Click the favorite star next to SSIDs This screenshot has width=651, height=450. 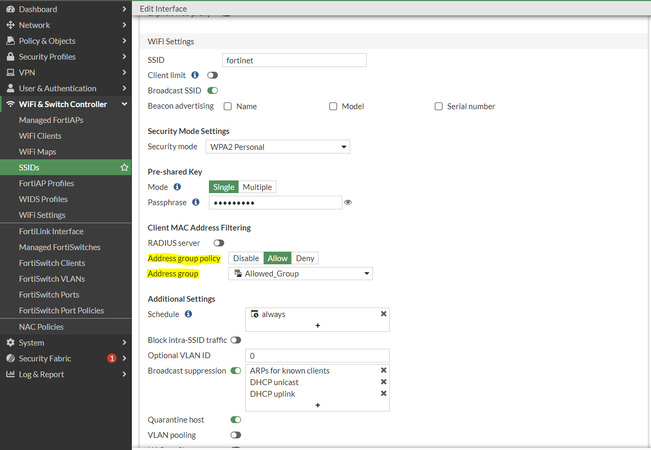(x=124, y=167)
